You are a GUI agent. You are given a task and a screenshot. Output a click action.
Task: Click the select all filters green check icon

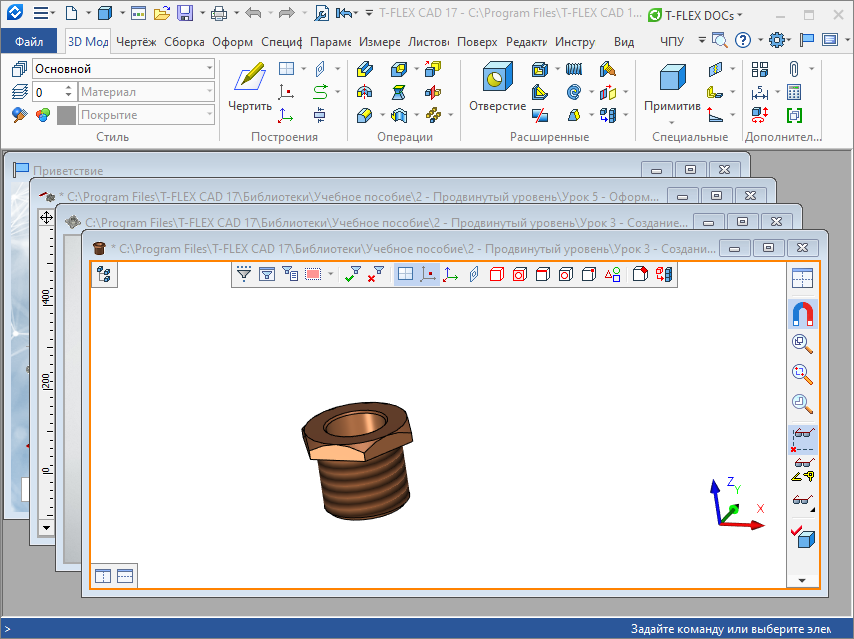coord(353,274)
